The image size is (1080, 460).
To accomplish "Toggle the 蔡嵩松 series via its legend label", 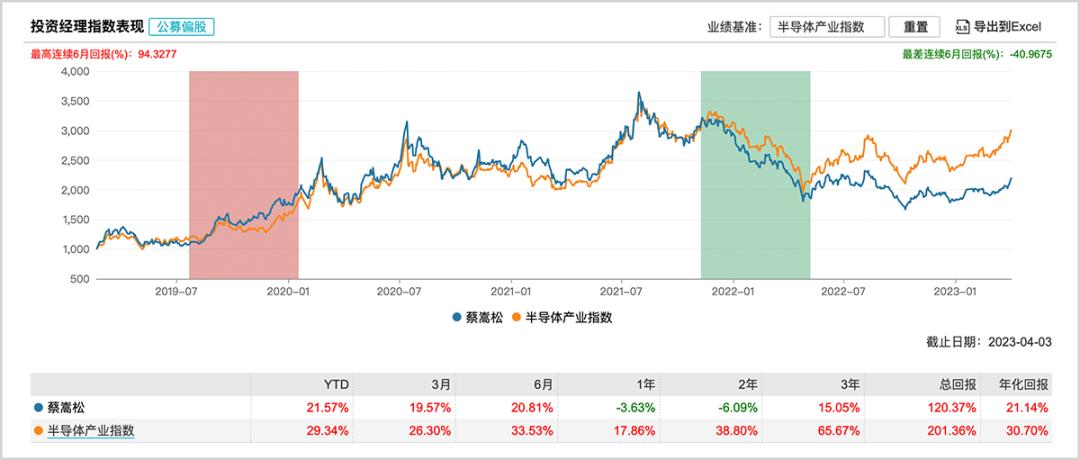I will pyautogui.click(x=484, y=317).
